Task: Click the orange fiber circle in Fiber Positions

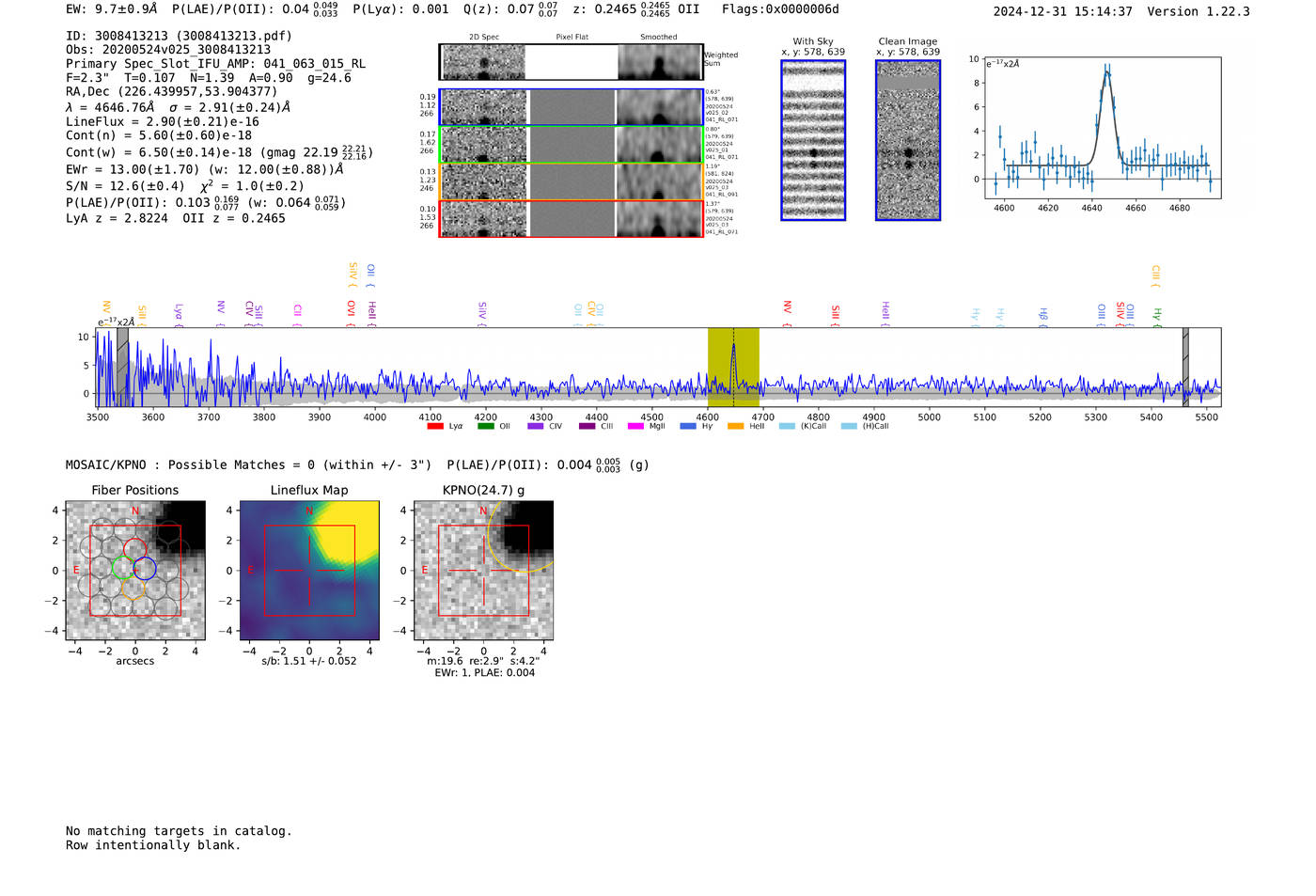Action: click(x=133, y=589)
